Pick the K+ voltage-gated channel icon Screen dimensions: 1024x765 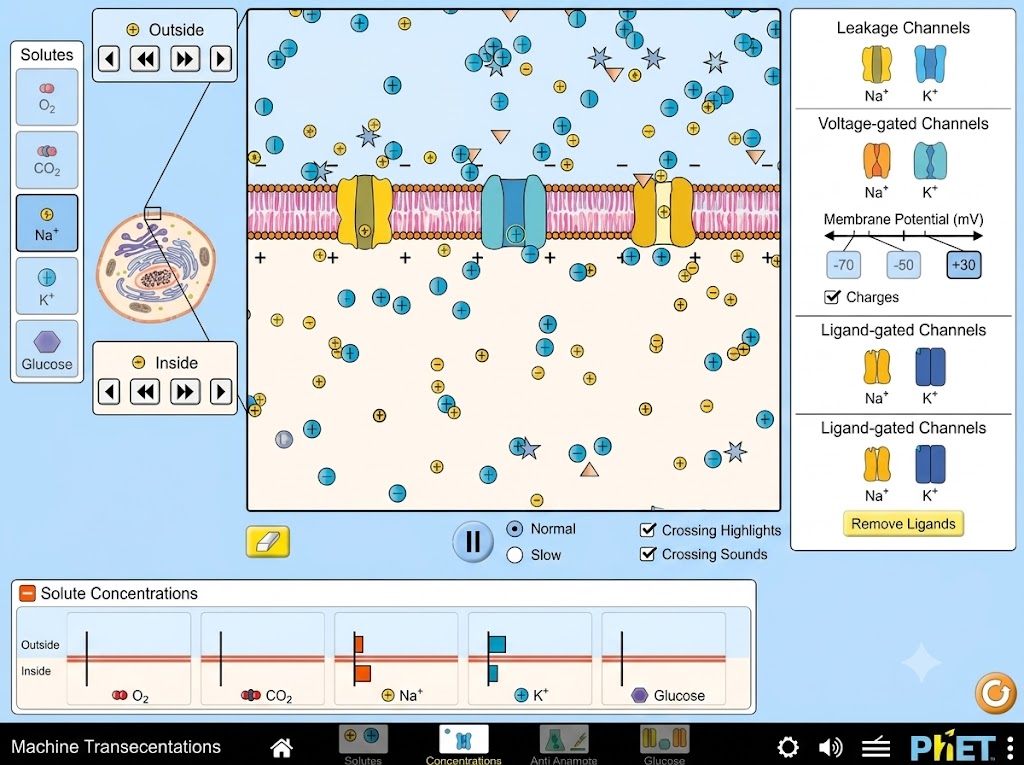930,161
